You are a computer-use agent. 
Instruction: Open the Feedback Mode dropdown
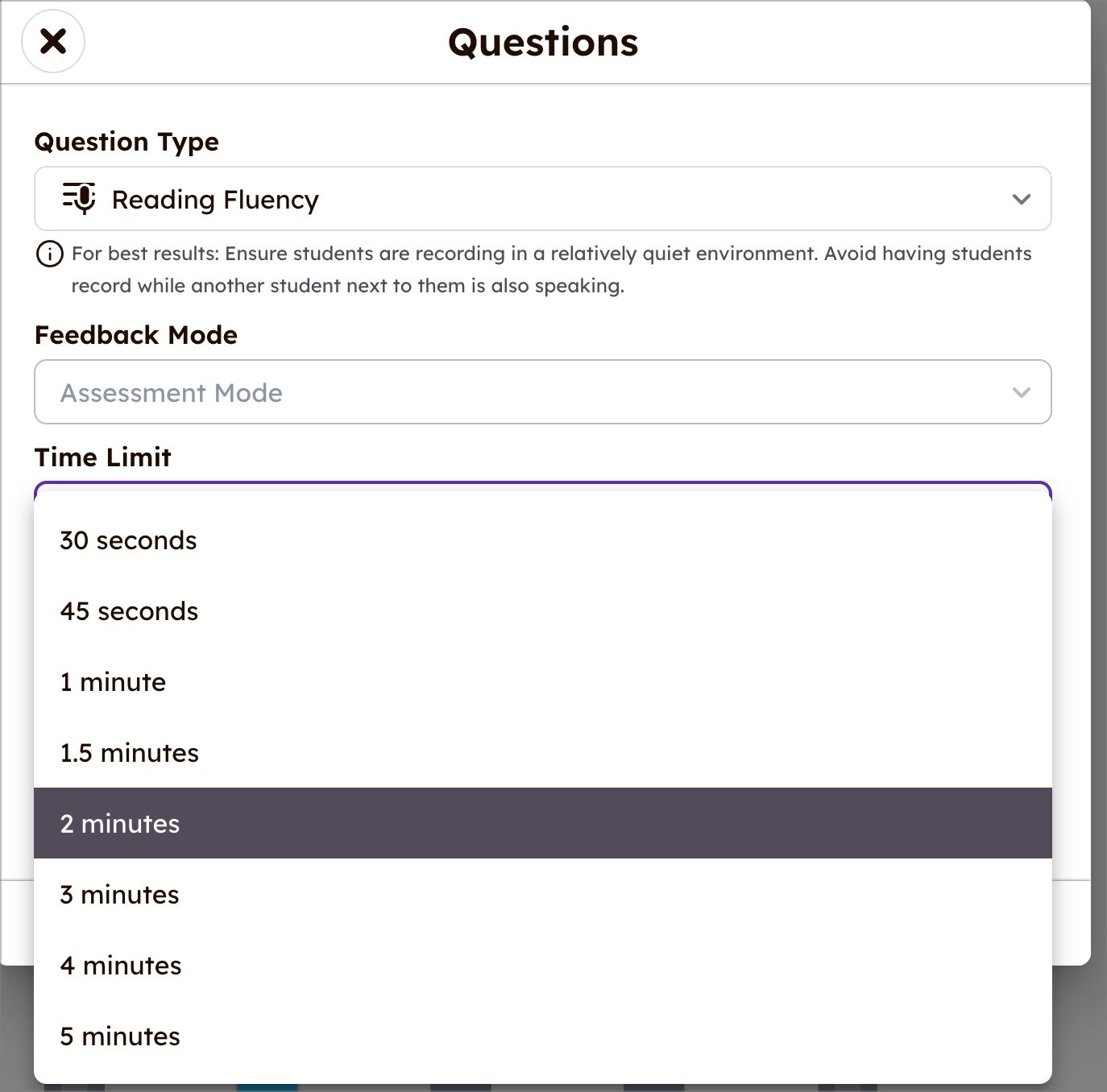click(542, 393)
